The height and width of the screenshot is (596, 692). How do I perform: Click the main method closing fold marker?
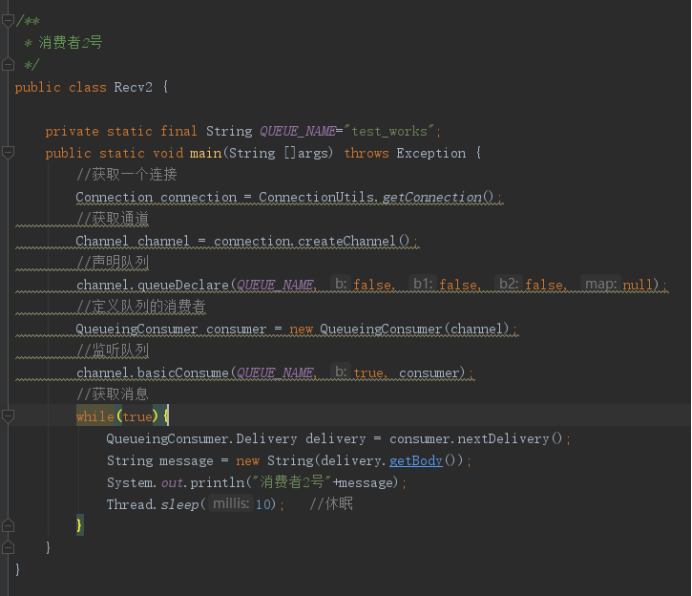tap(8, 547)
